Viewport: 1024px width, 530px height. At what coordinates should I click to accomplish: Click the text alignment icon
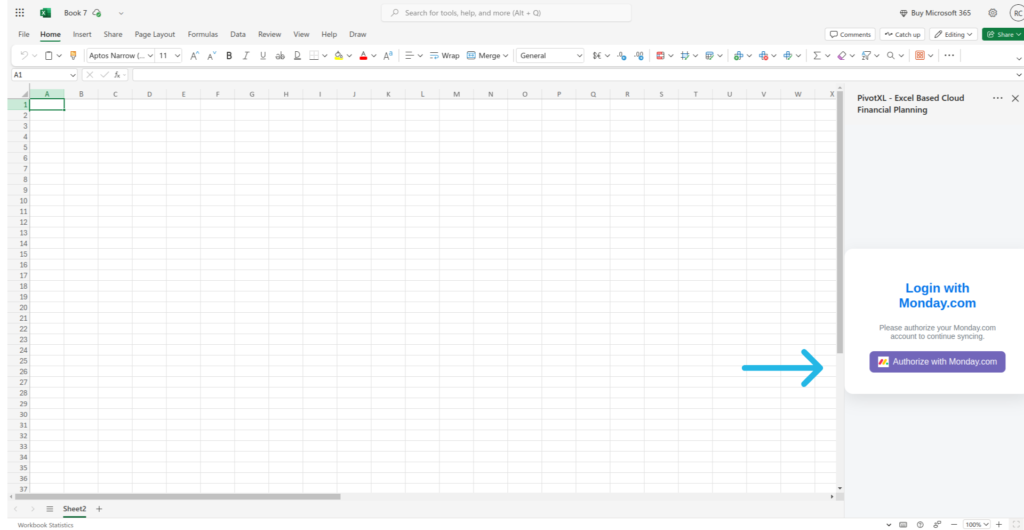[x=409, y=56]
